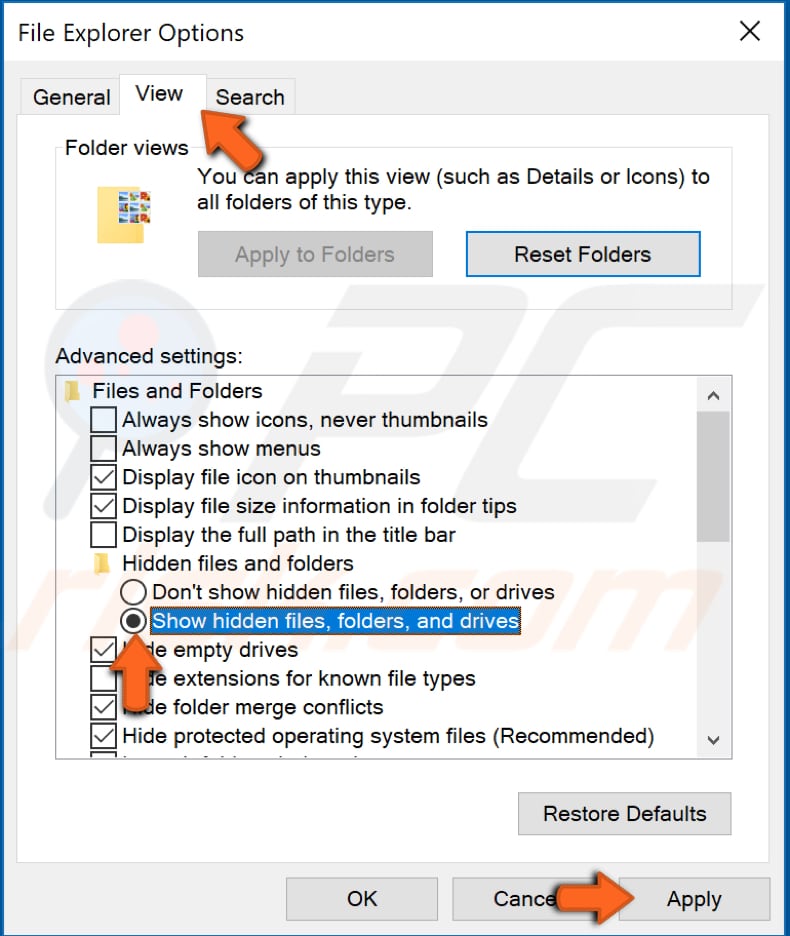Screen dimensions: 790x936
Task: Click the Apply button
Action: pyautogui.click(x=694, y=898)
